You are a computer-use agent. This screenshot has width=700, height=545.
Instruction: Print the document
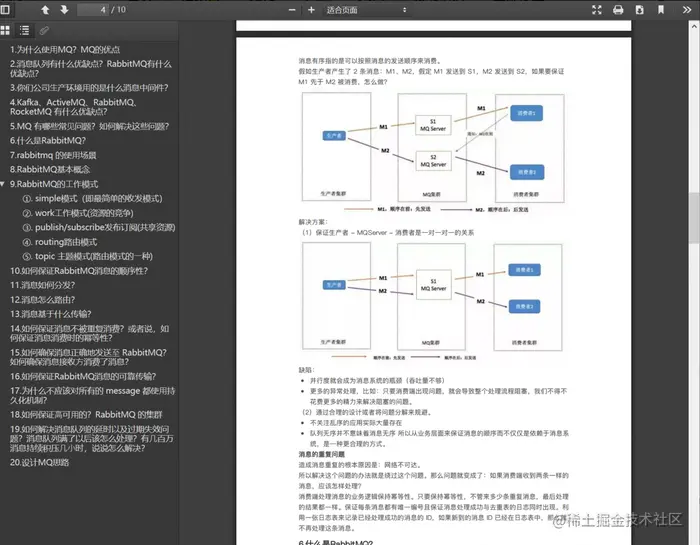pos(618,10)
